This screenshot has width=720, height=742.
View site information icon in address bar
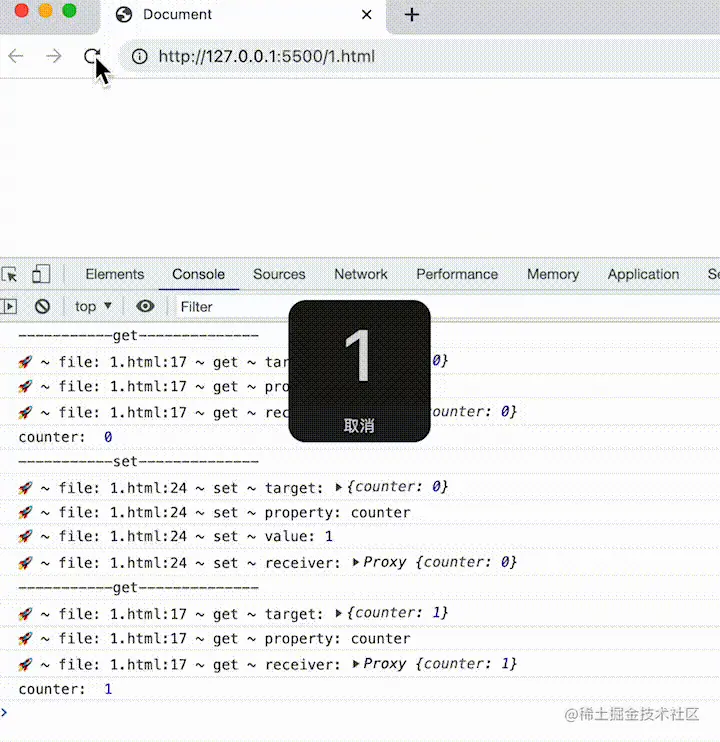click(x=140, y=56)
